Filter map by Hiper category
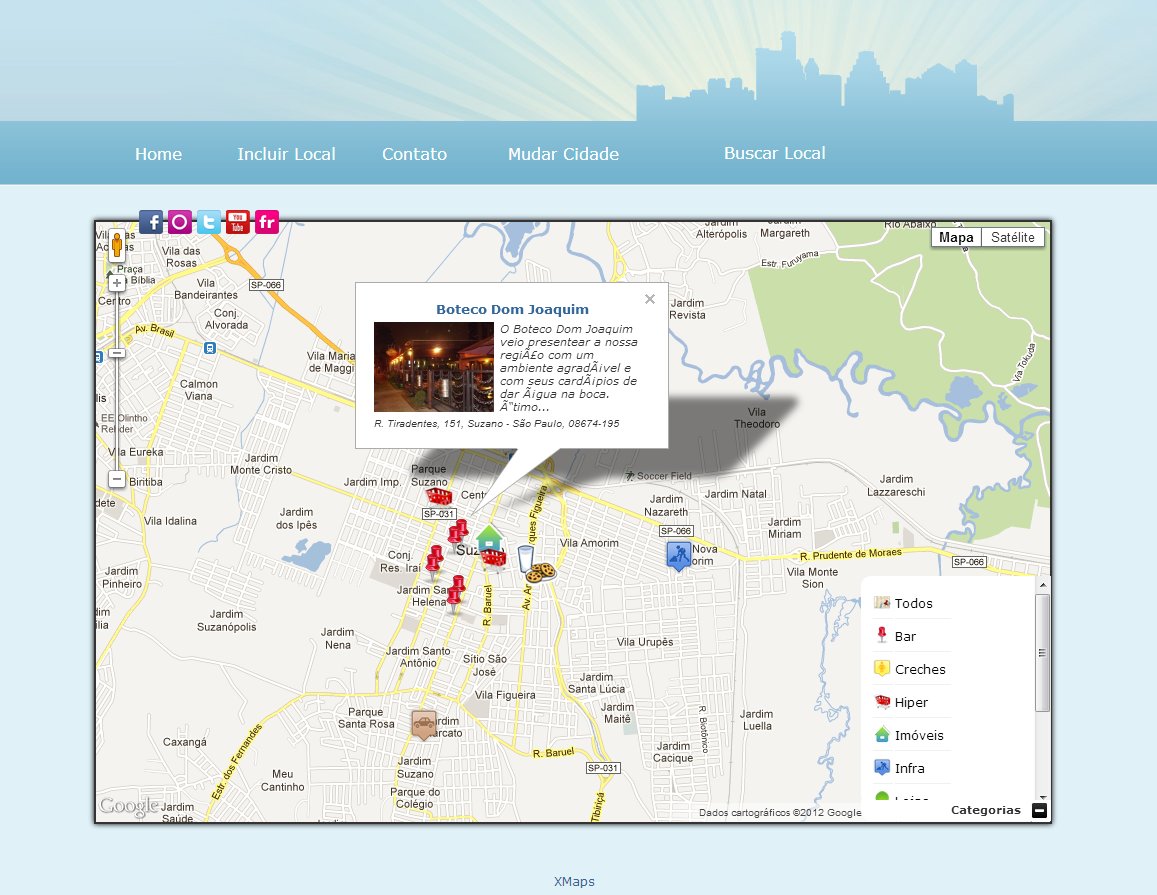1157x895 pixels. (x=911, y=702)
